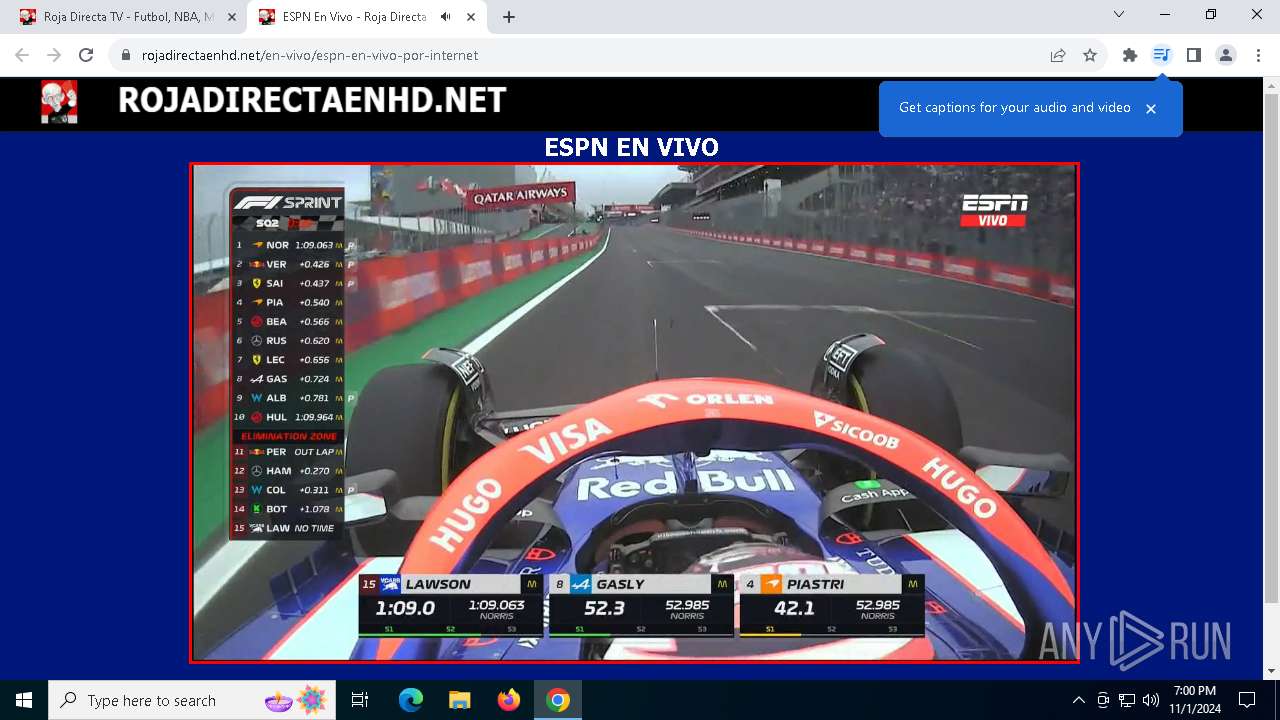Show hidden system tray icons
This screenshot has height=720, width=1280.
[1078, 700]
